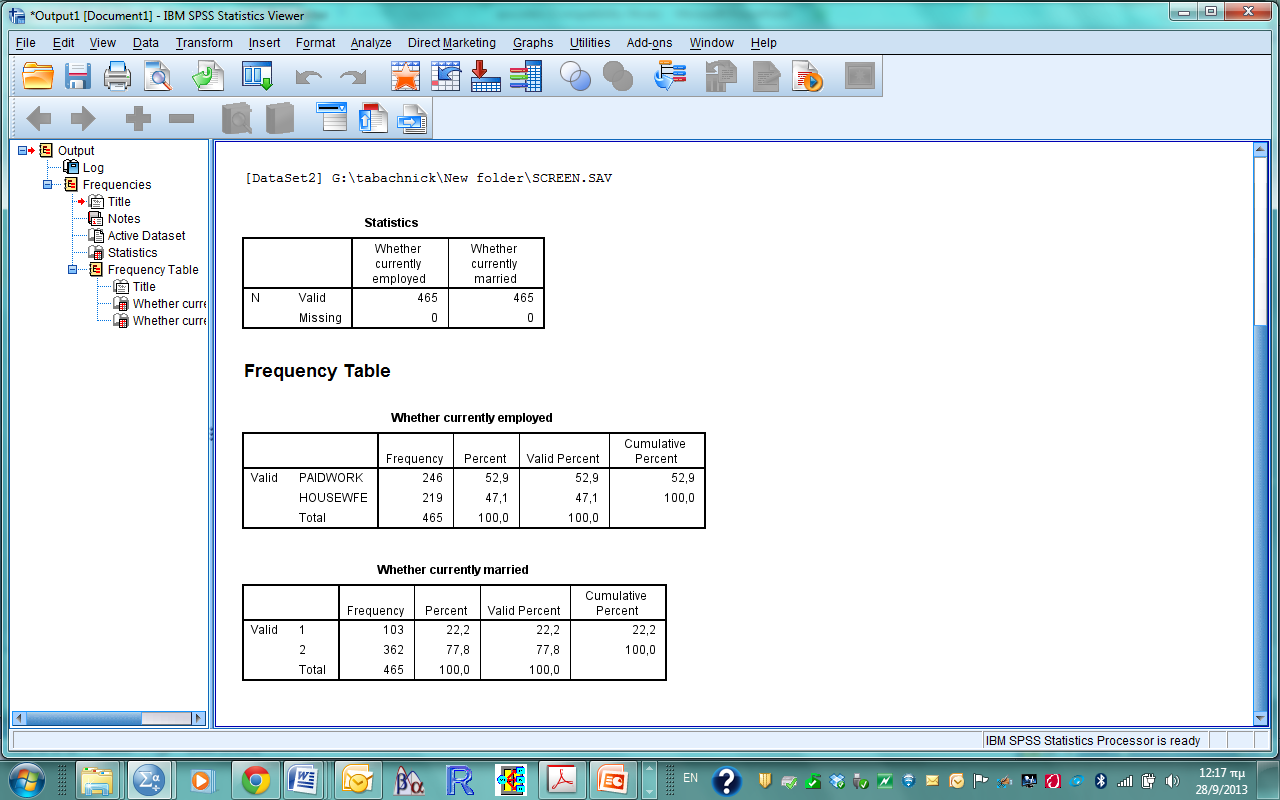Click the HOUSEWFE row label
The height and width of the screenshot is (800, 1280).
[333, 498]
